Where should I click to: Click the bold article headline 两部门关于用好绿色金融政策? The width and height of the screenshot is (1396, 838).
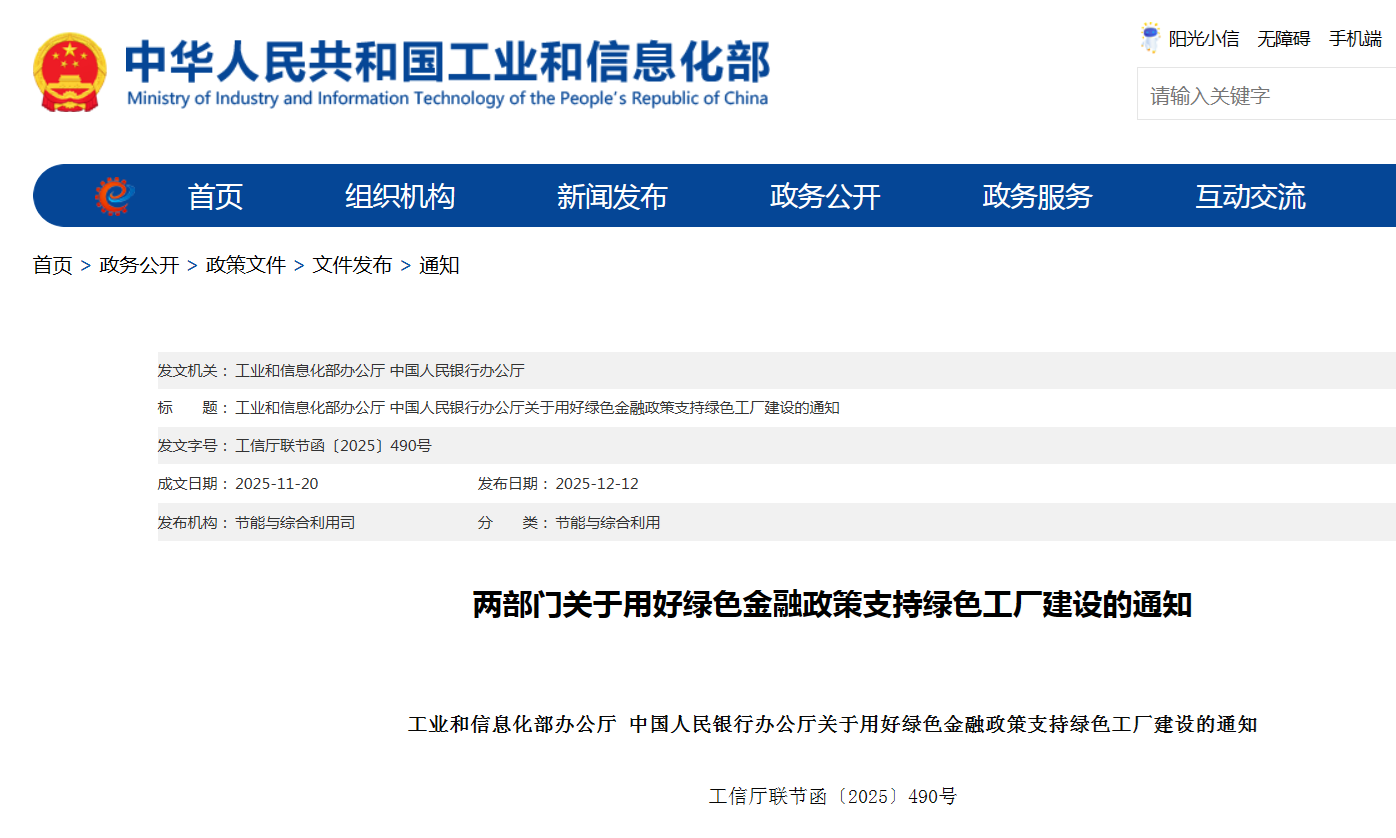(x=832, y=605)
